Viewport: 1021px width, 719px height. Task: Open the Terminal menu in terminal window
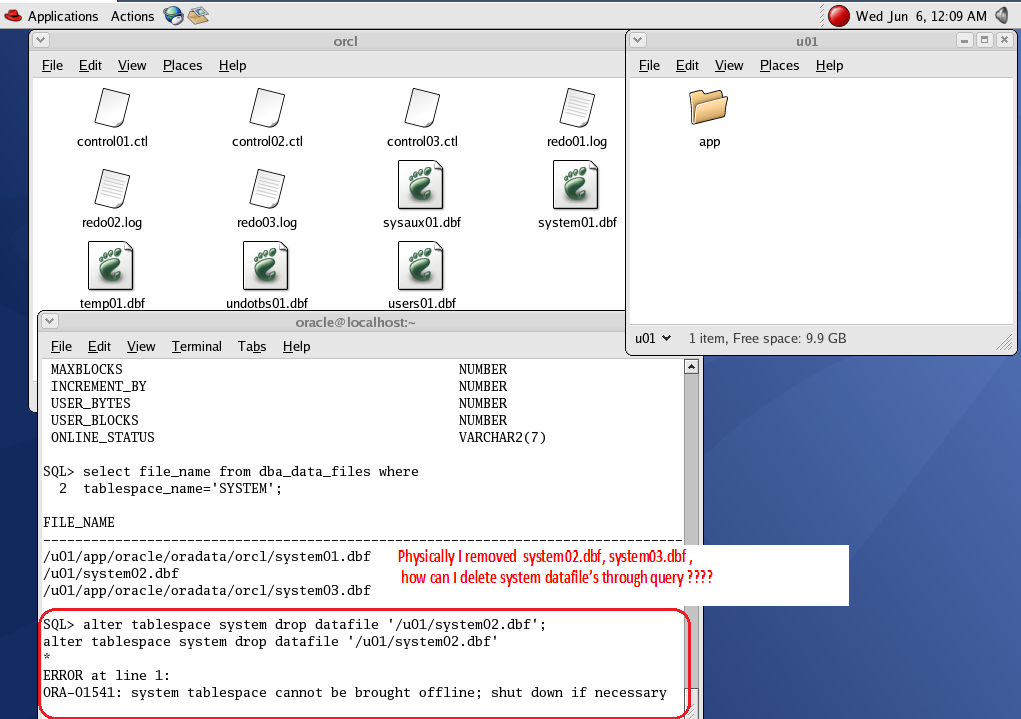[196, 346]
